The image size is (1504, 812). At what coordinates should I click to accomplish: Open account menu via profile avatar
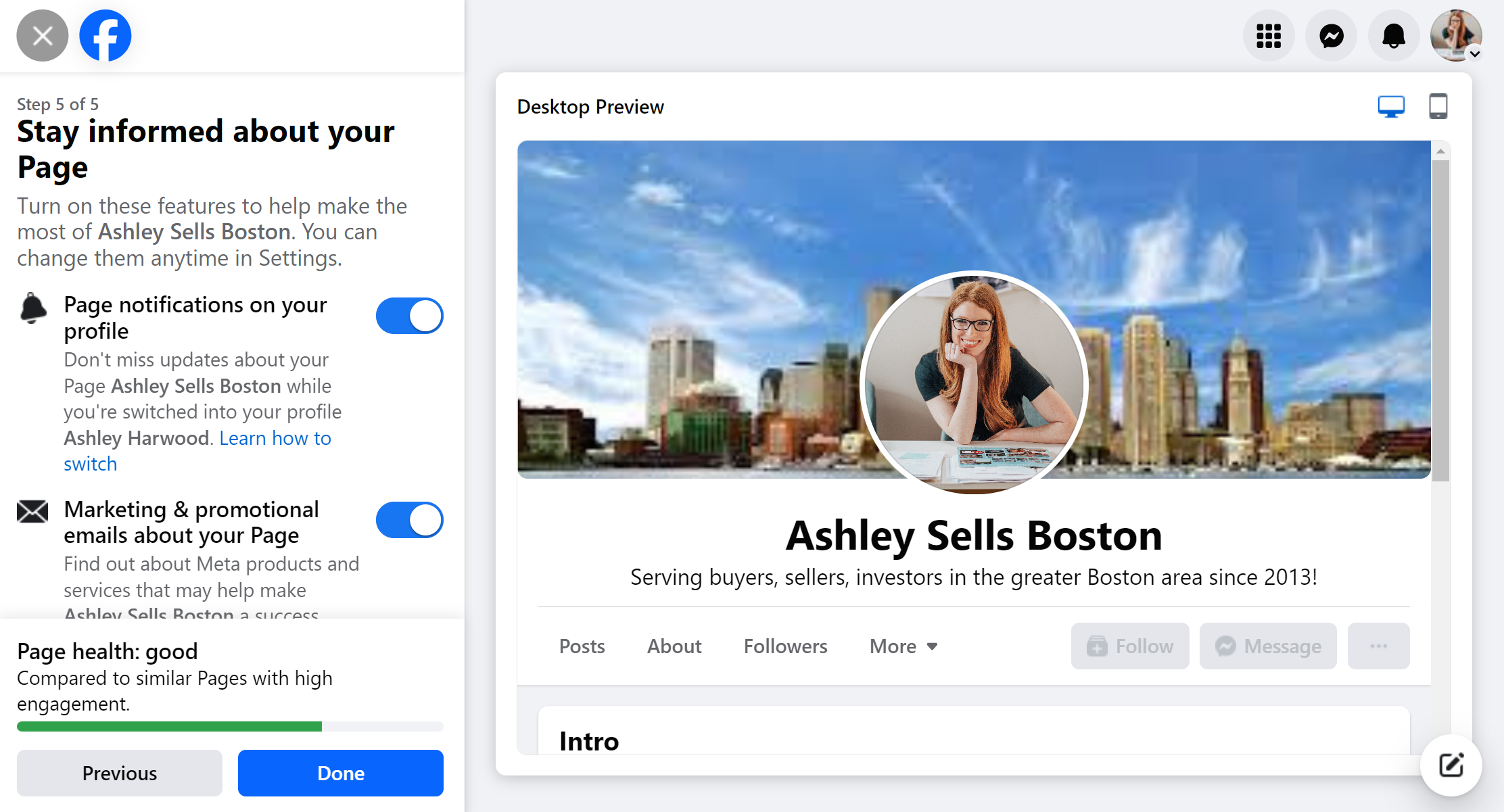(1455, 36)
